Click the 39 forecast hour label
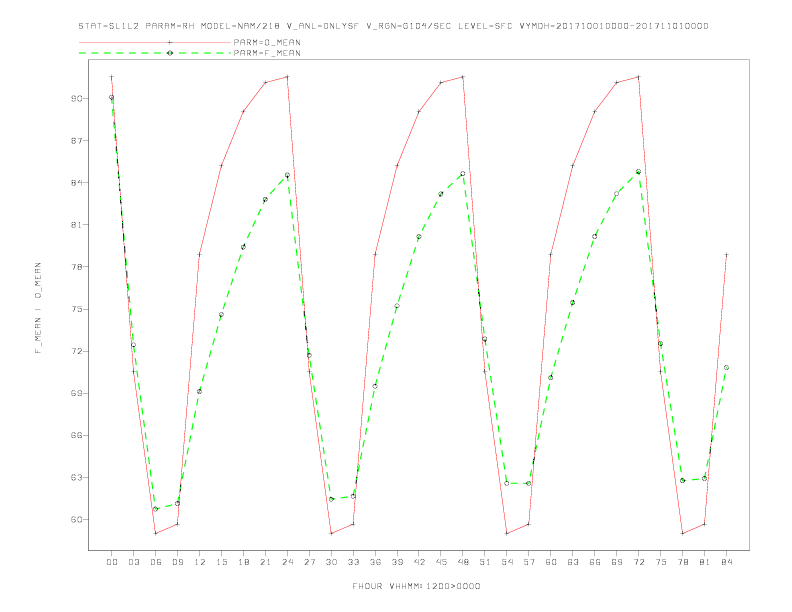 [x=397, y=562]
